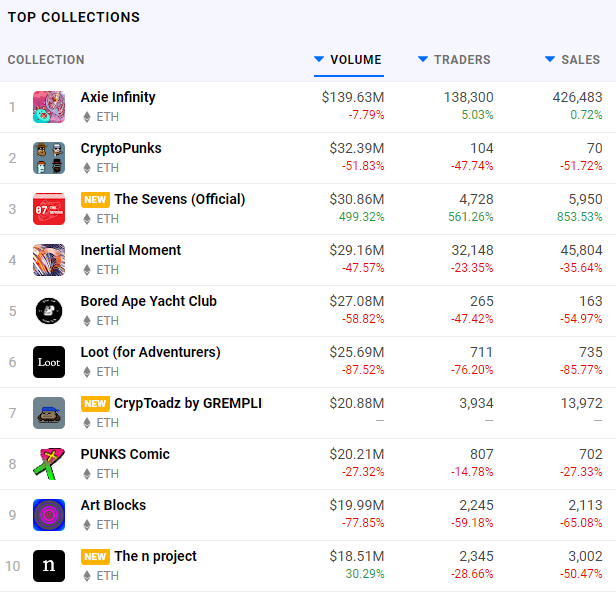The width and height of the screenshot is (616, 592).
Task: Click the ETH label under Axie Infinity
Action: click(x=108, y=117)
